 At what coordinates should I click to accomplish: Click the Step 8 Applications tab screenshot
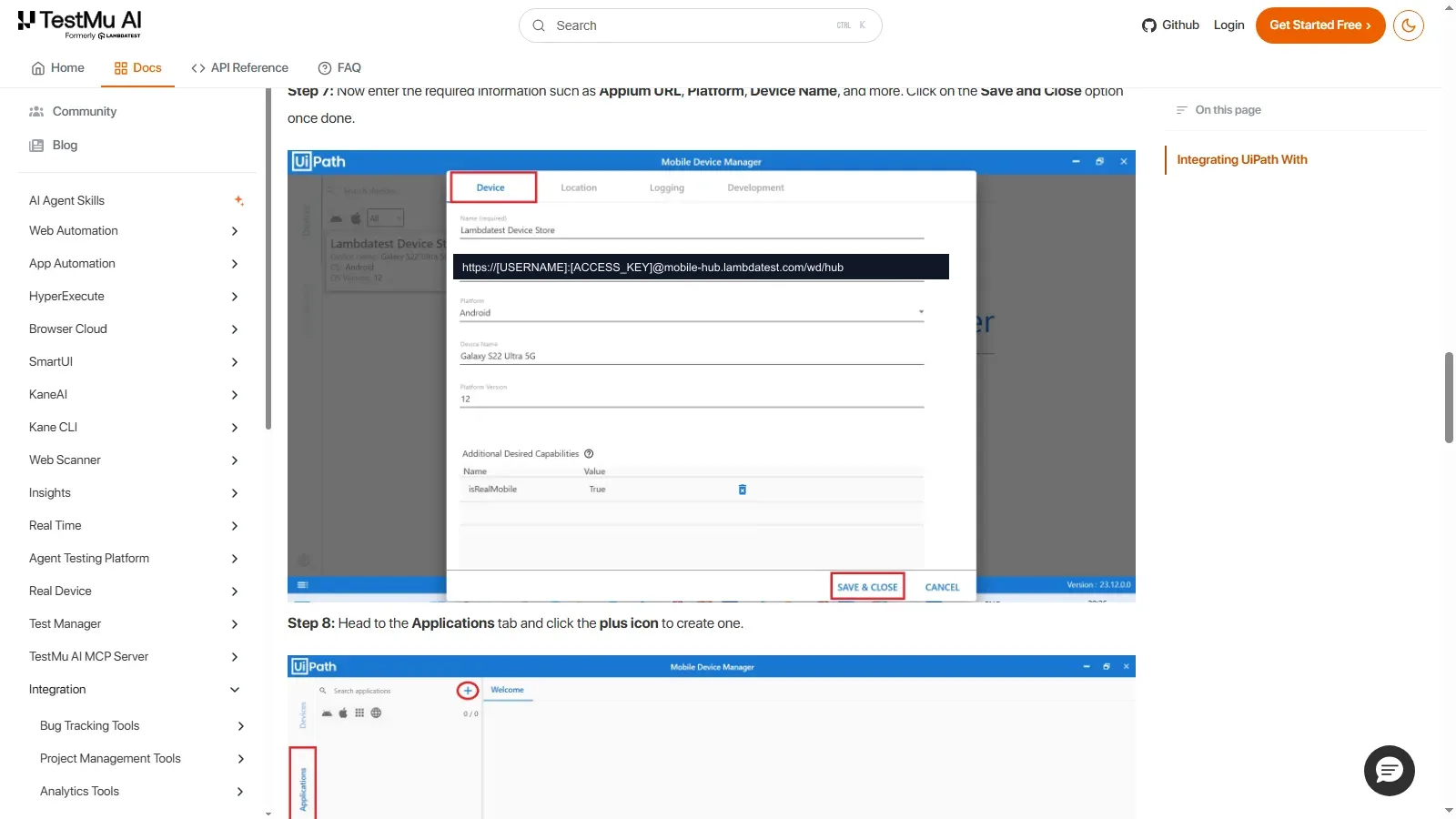(x=712, y=737)
